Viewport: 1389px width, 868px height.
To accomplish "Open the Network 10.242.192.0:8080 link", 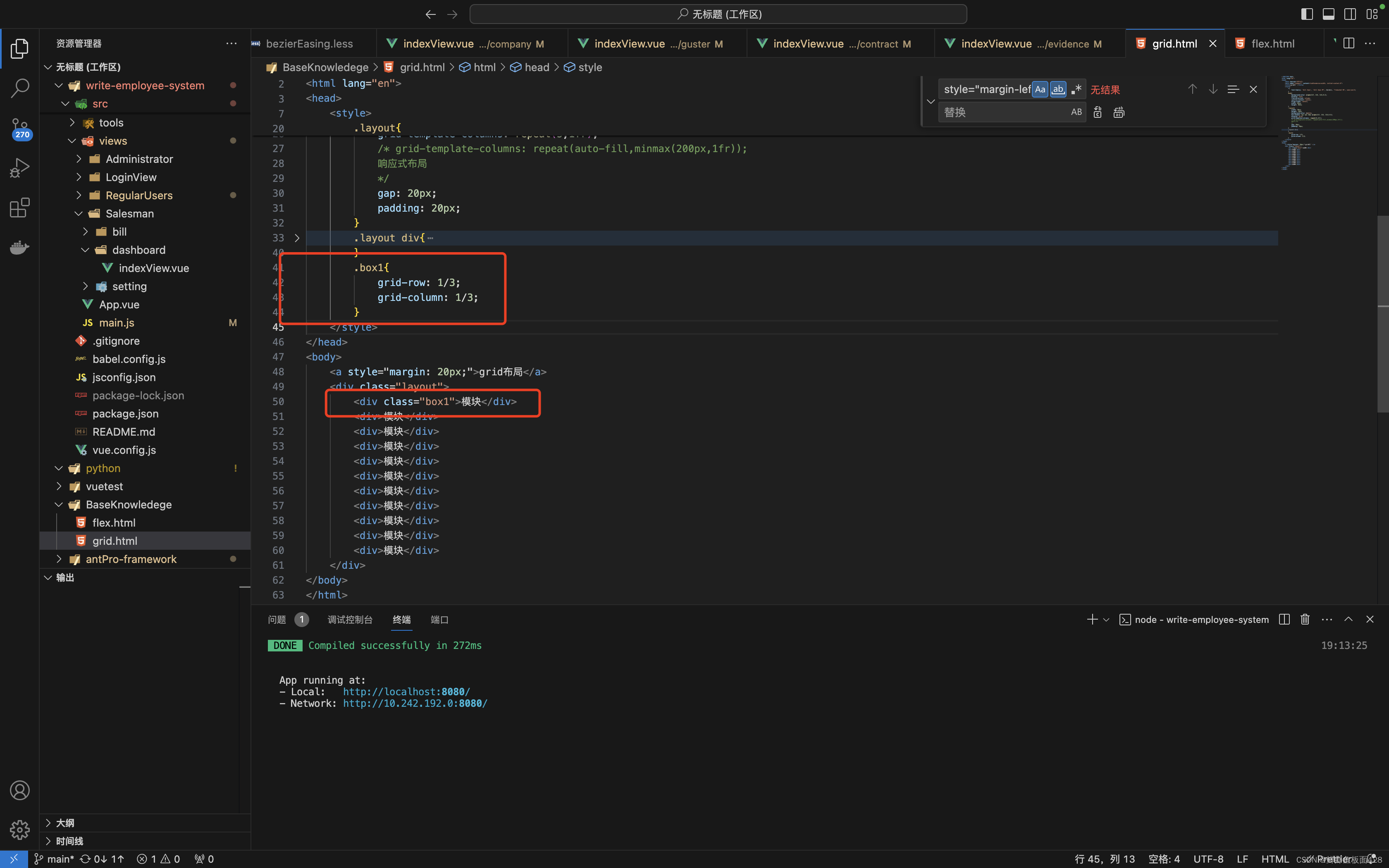I will (415, 703).
